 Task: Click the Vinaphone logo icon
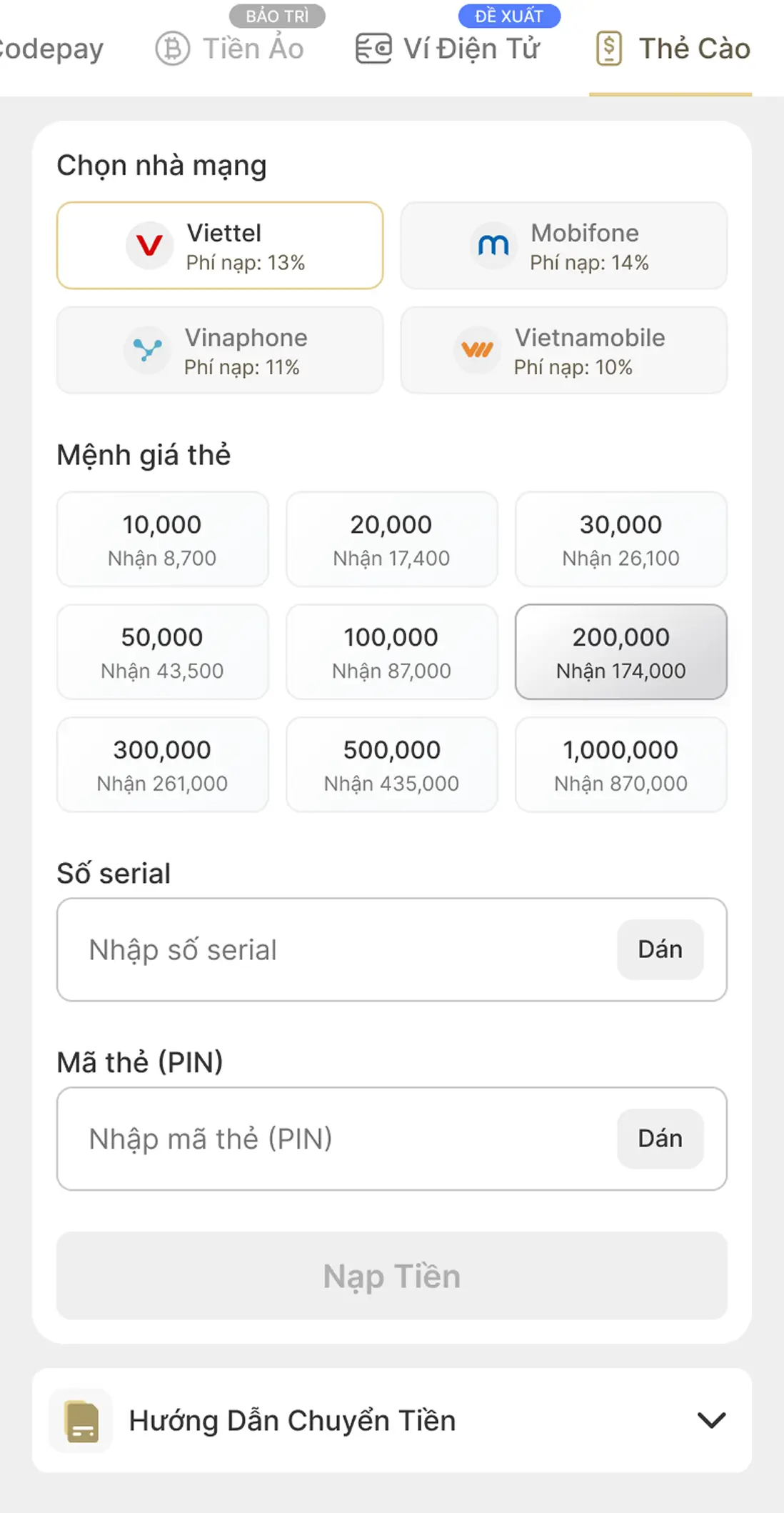[147, 350]
